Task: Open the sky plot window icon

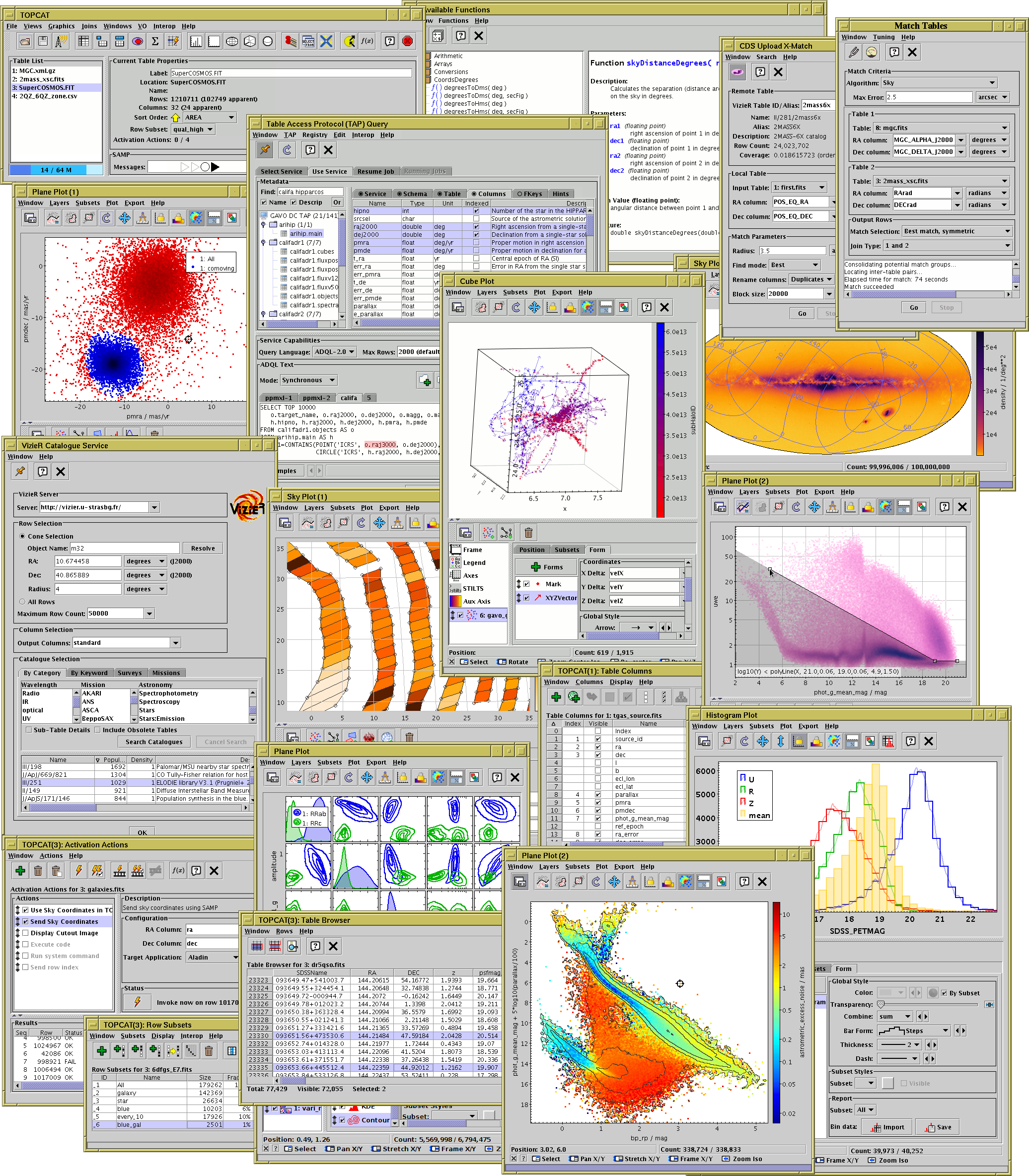Action: tap(232, 41)
